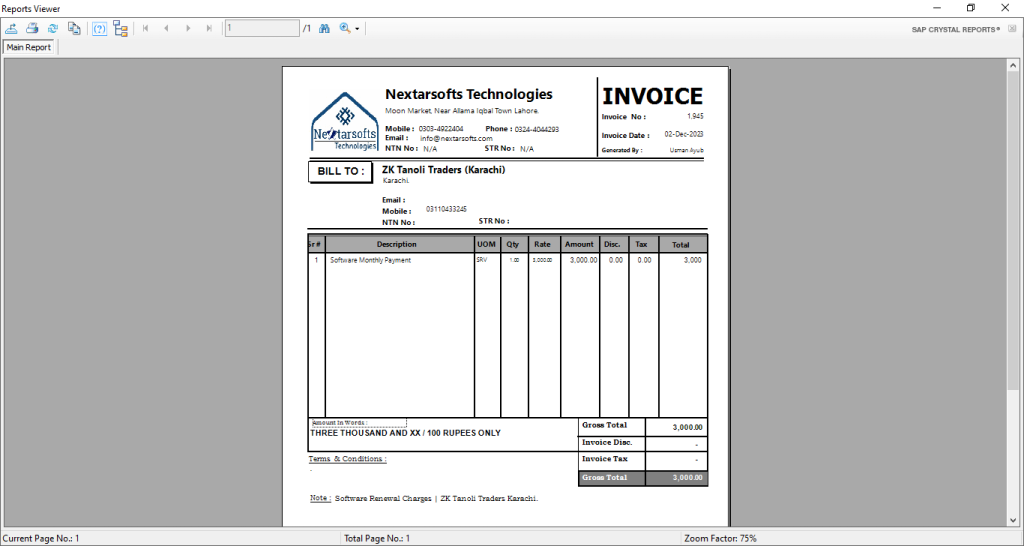The height and width of the screenshot is (546, 1024).
Task: Click the Software Renewal Charges note
Action: 436,498
